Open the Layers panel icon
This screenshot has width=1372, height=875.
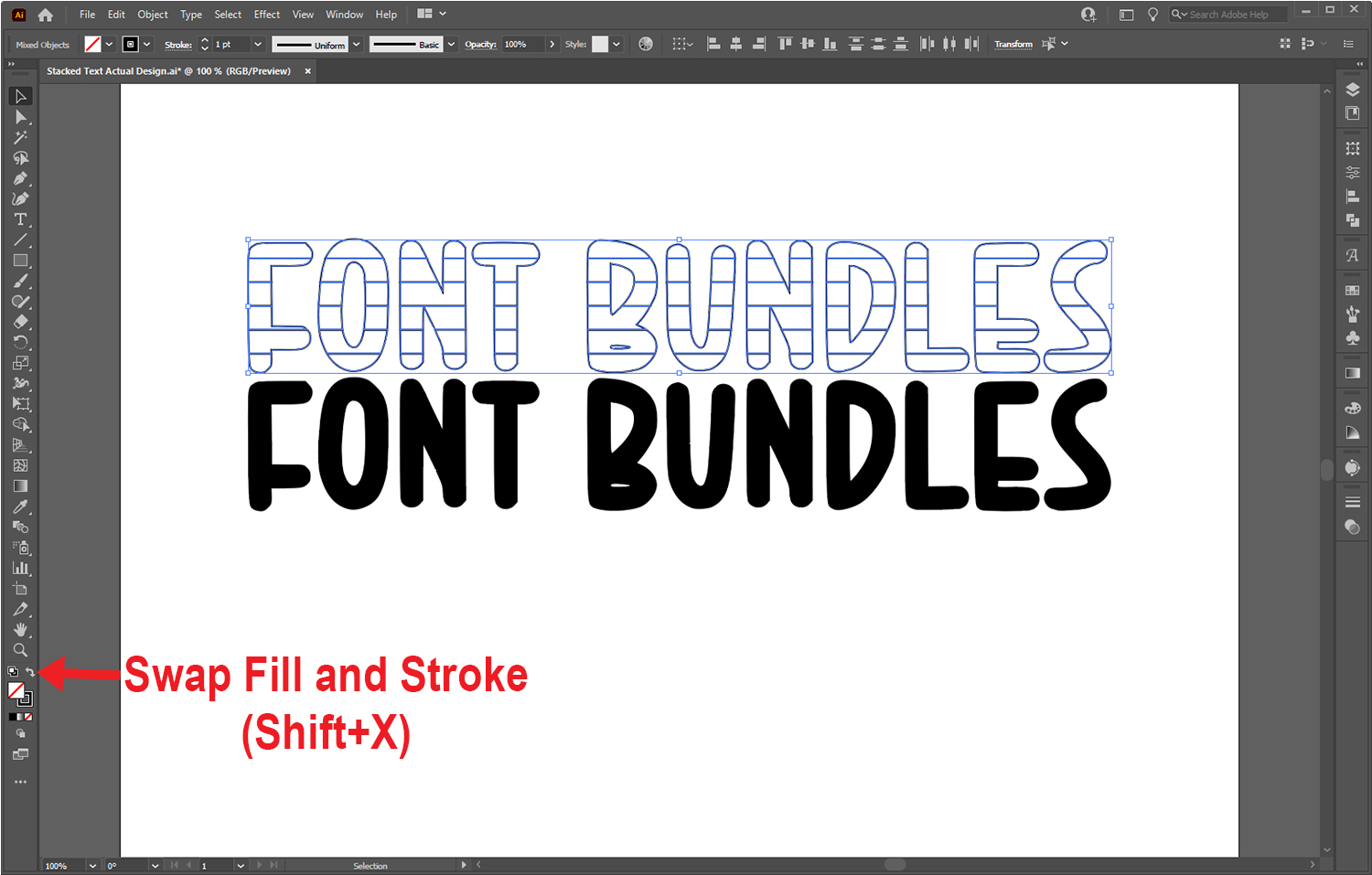coord(1353,90)
